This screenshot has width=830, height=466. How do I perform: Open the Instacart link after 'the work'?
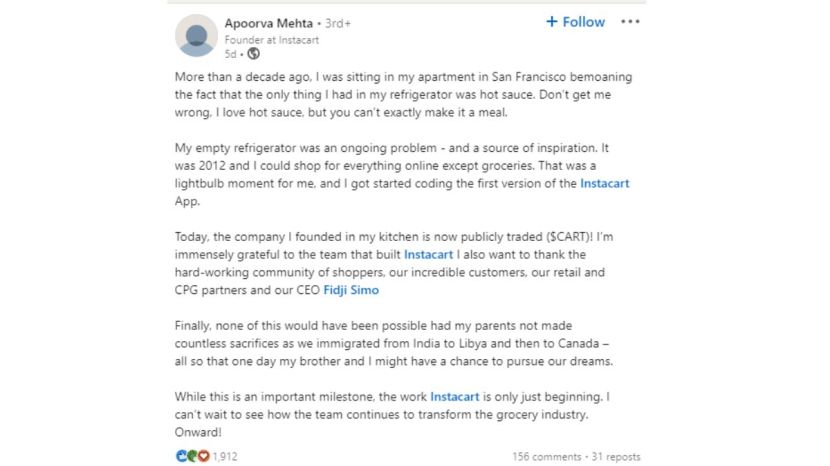[x=454, y=397]
